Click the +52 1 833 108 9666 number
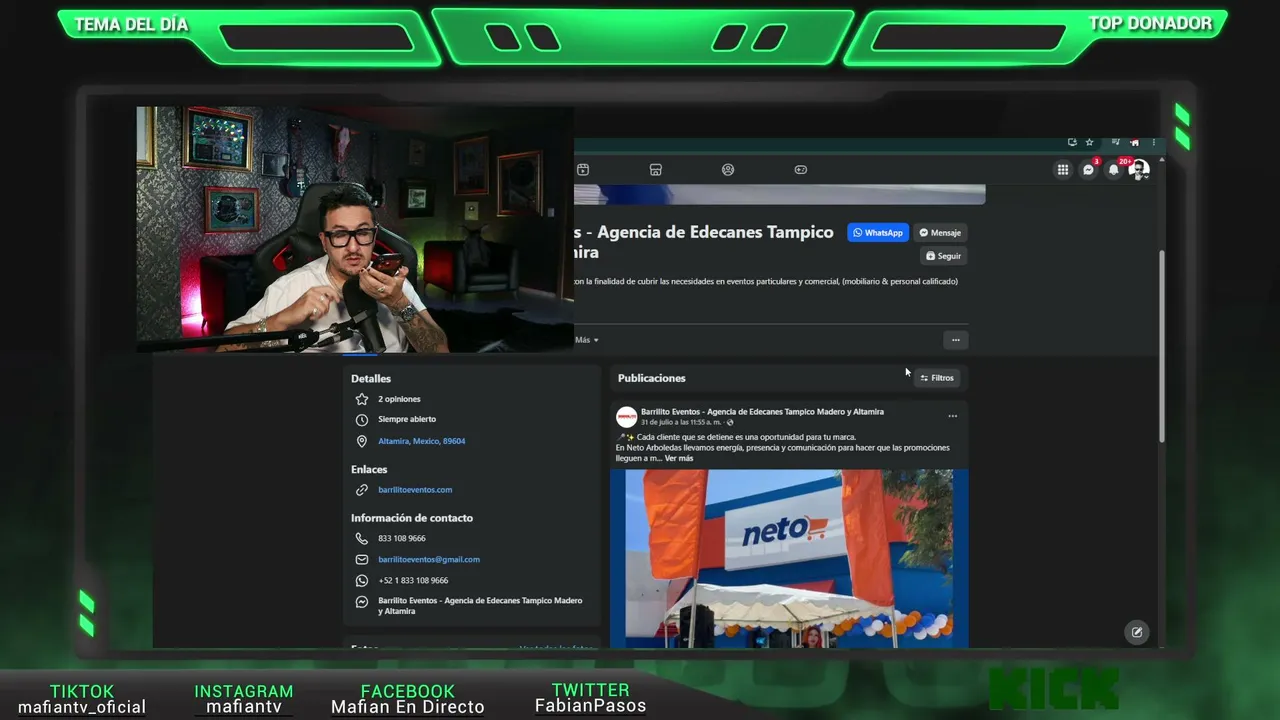Viewport: 1280px width, 720px height. click(413, 580)
